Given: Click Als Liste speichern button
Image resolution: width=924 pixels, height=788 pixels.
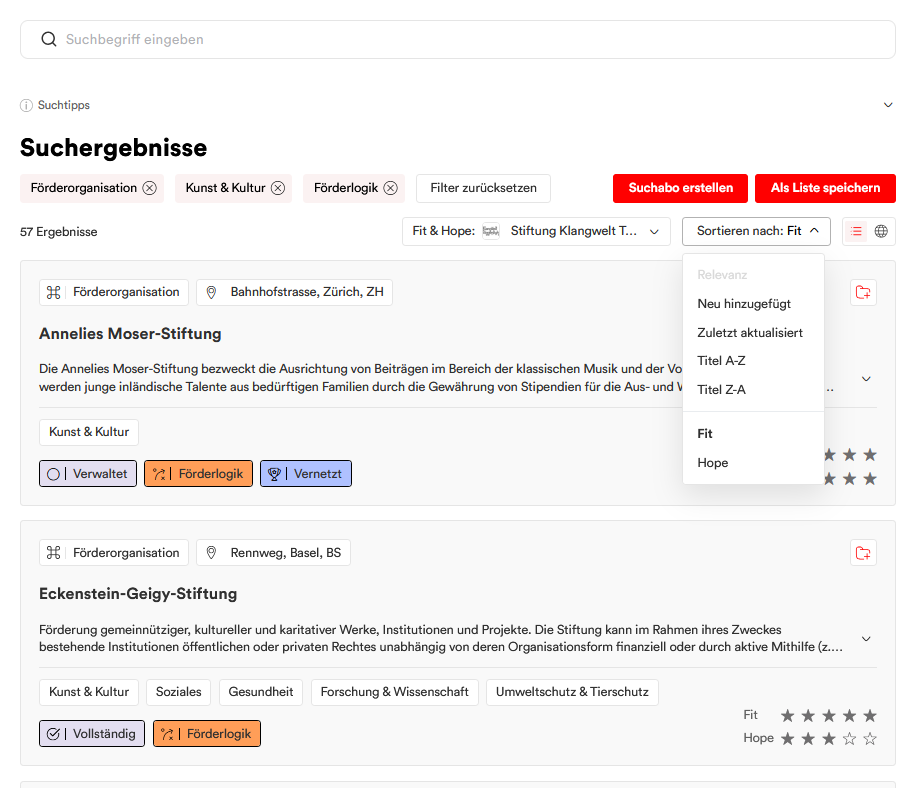Looking at the screenshot, I should pyautogui.click(x=825, y=188).
